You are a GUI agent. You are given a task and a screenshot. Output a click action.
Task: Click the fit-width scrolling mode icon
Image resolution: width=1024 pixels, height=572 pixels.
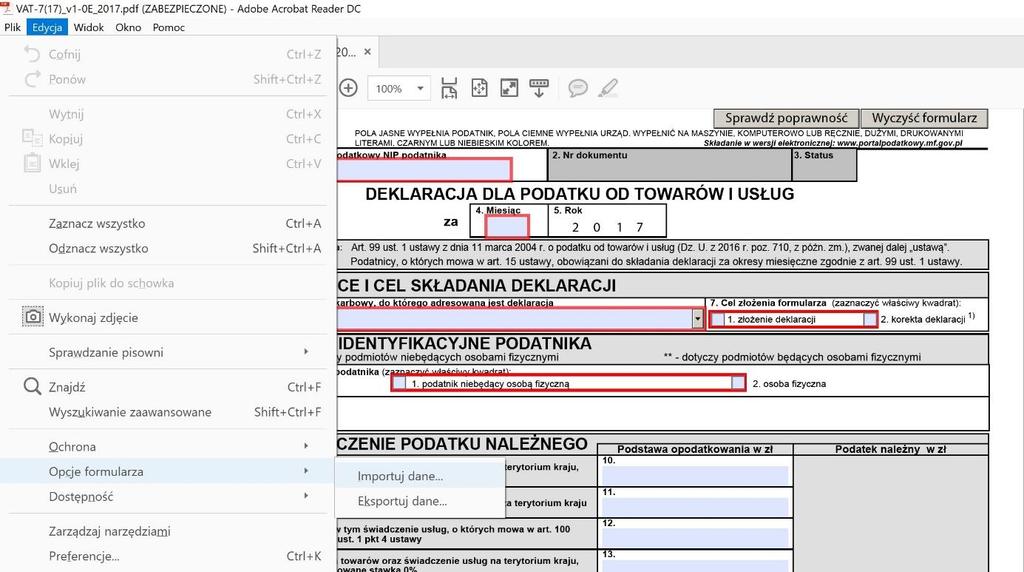449,88
